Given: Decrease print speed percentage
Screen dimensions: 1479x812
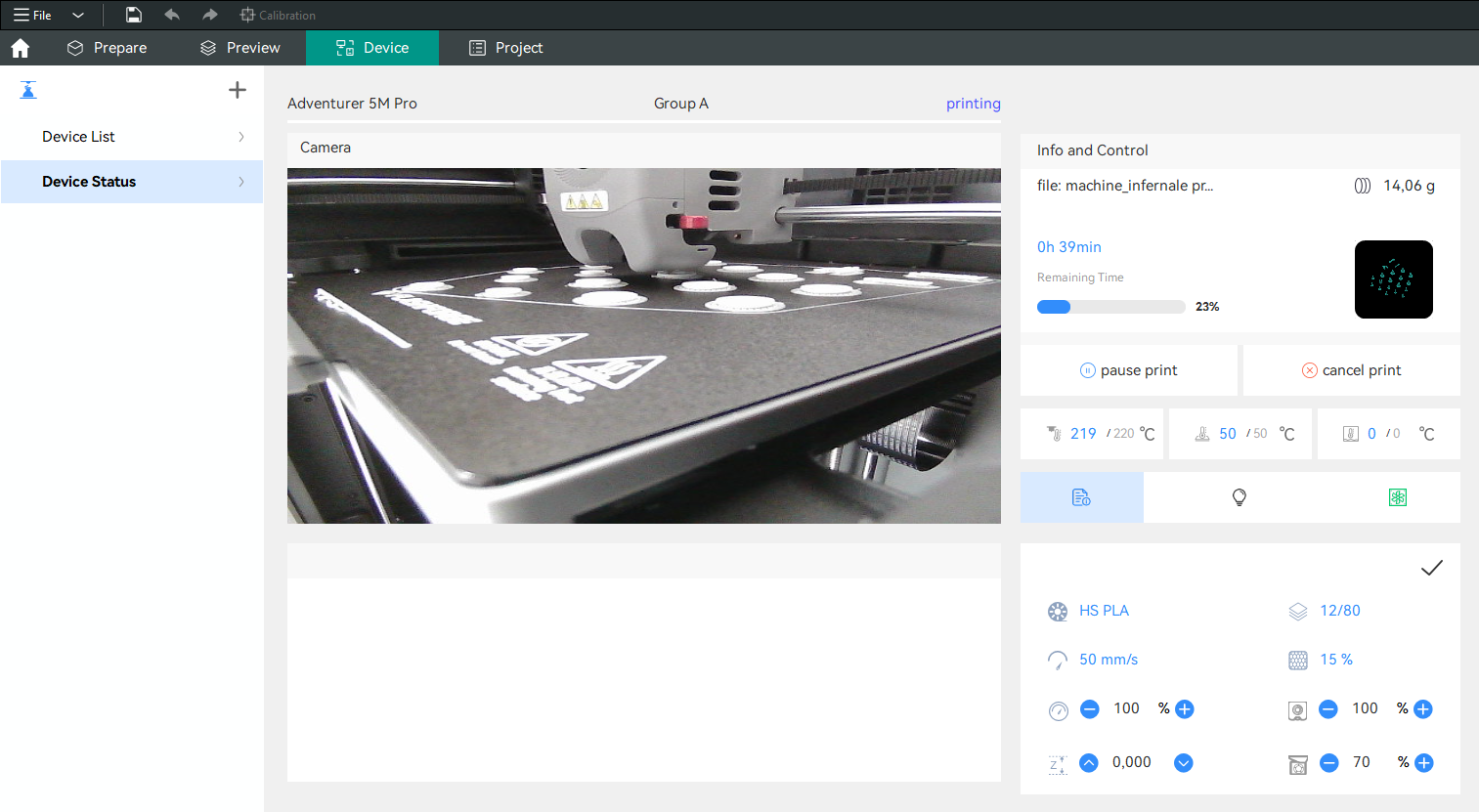Looking at the screenshot, I should click(1090, 709).
